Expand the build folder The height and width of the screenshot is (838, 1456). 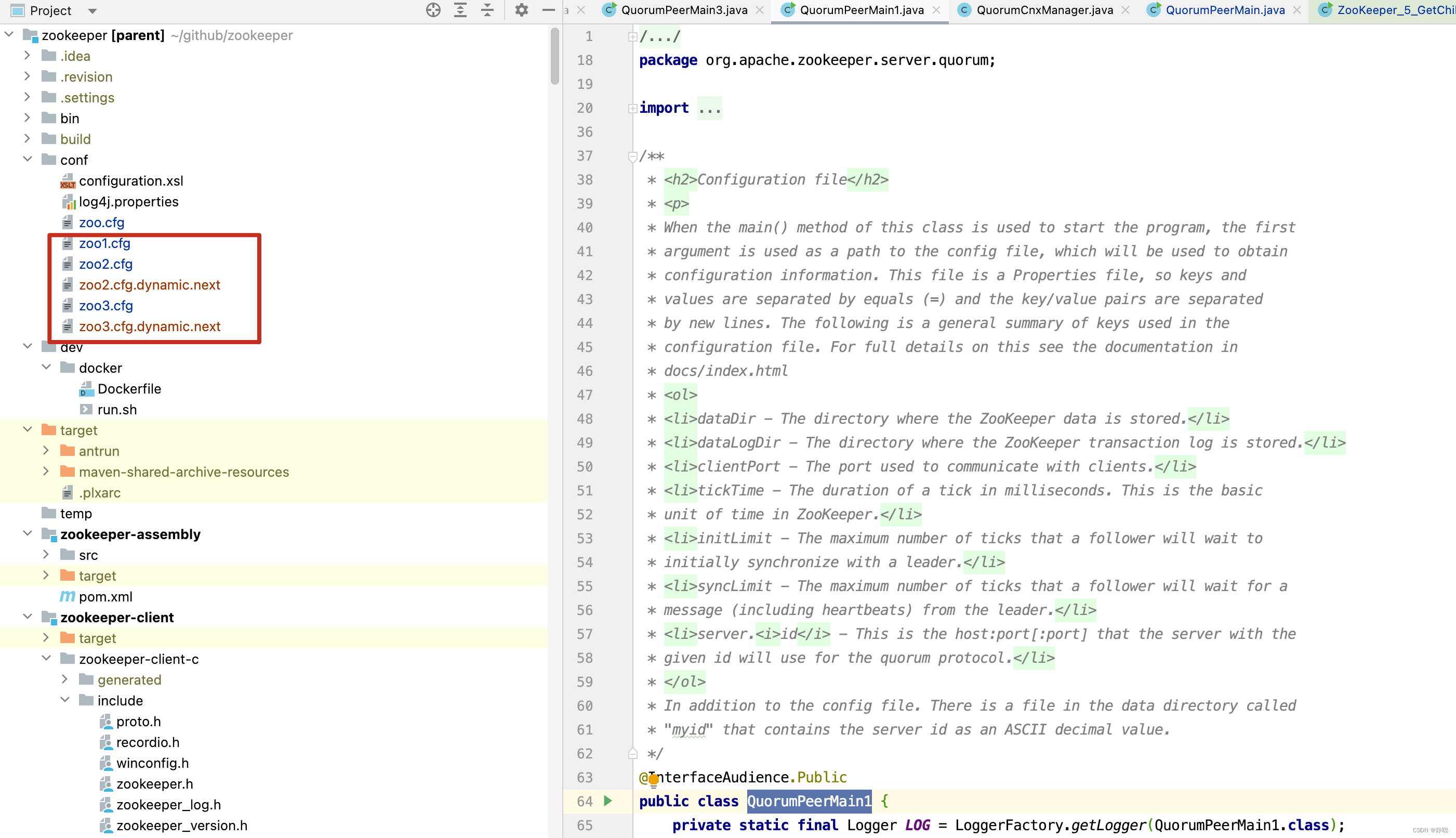tap(27, 138)
